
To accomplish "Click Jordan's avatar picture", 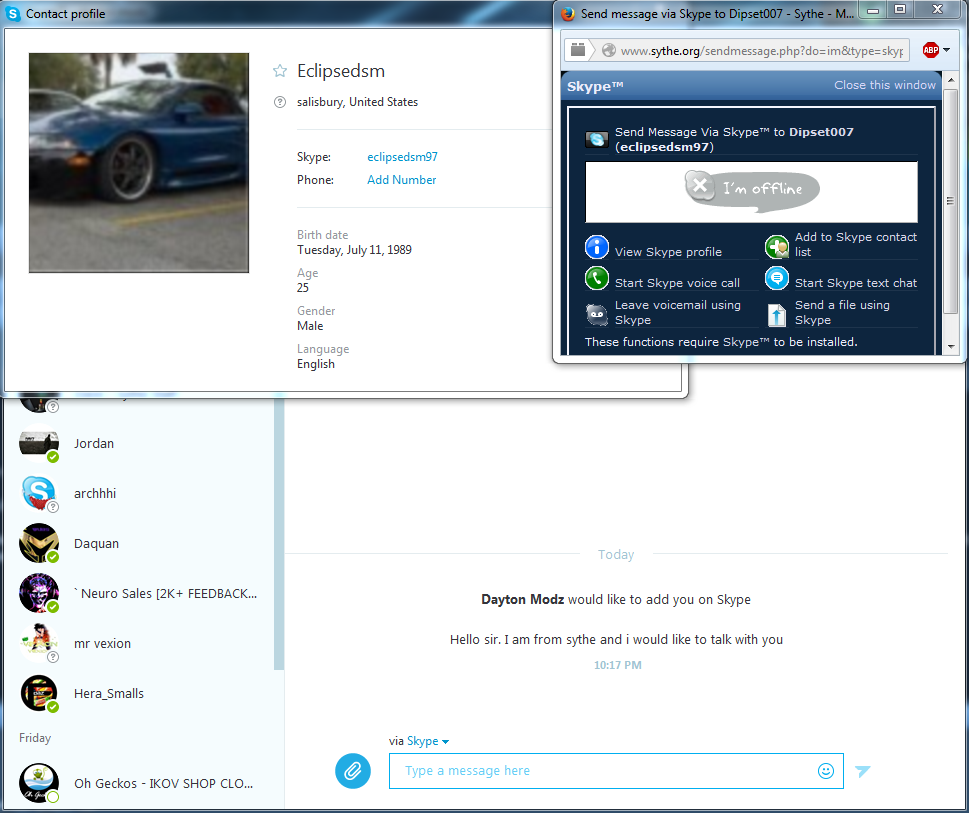I will [x=39, y=444].
